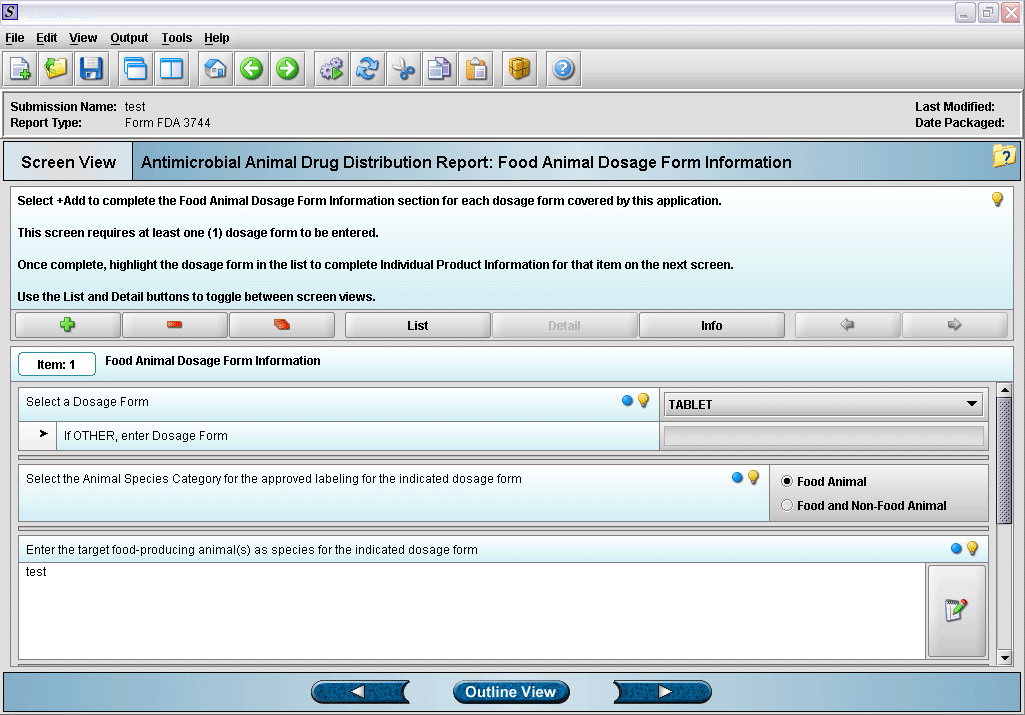Select the Food Animal radio button
This screenshot has height=715, width=1025.
click(x=787, y=481)
